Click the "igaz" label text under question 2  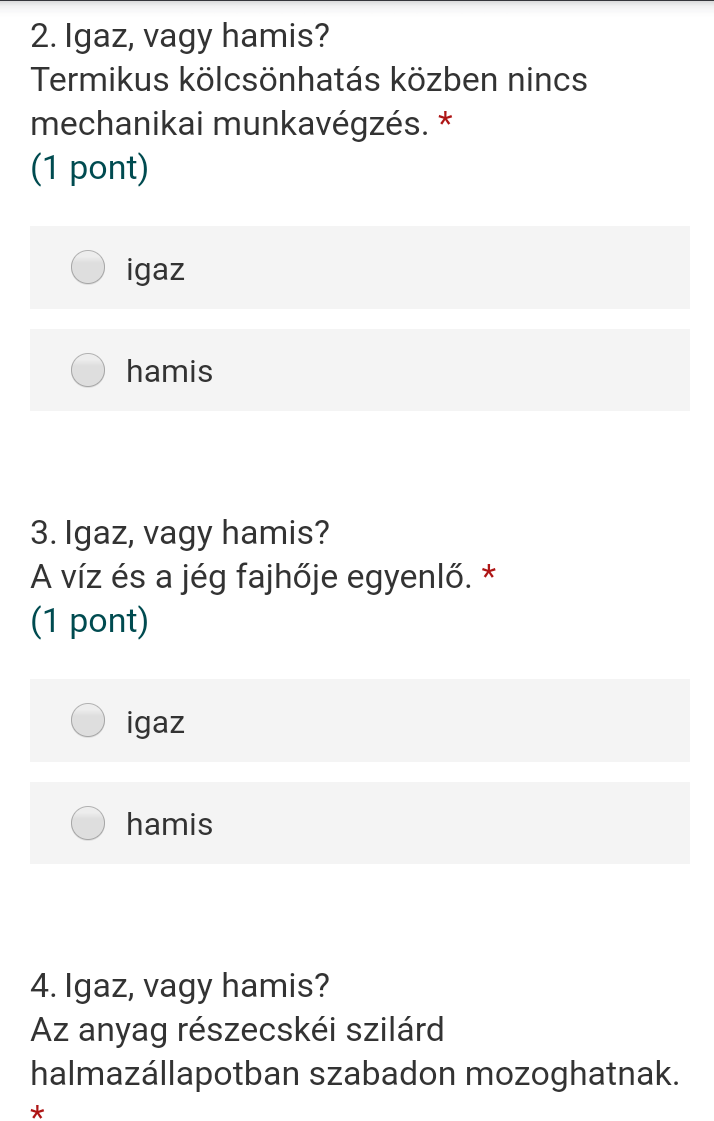(156, 270)
